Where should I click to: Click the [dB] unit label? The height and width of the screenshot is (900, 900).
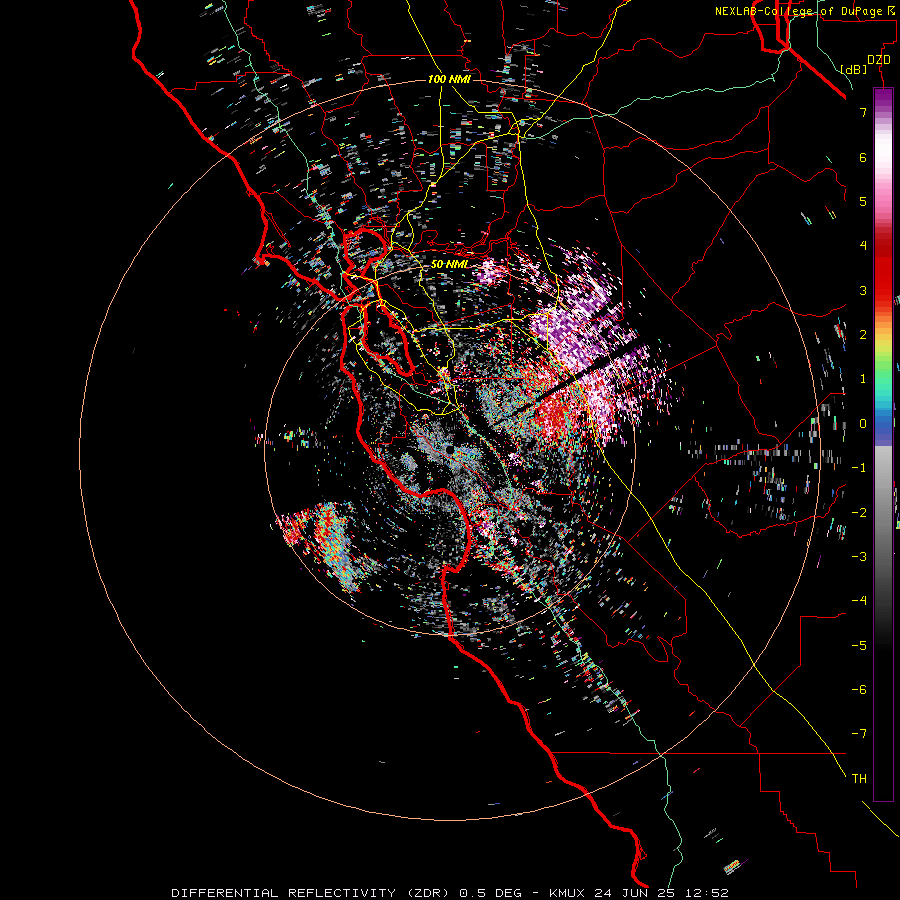[854, 69]
